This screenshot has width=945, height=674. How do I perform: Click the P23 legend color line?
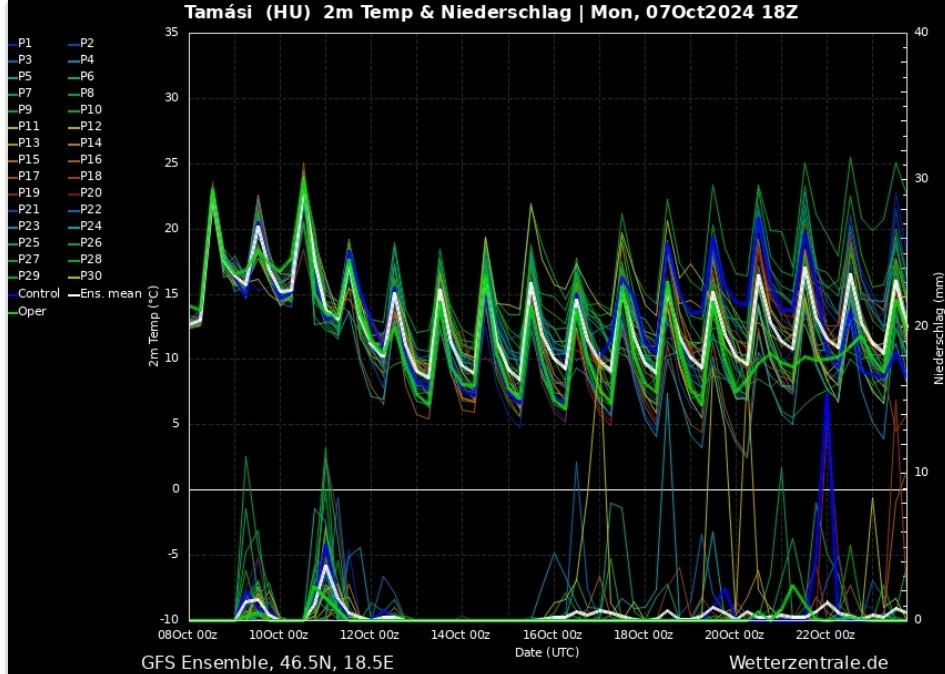[11, 227]
